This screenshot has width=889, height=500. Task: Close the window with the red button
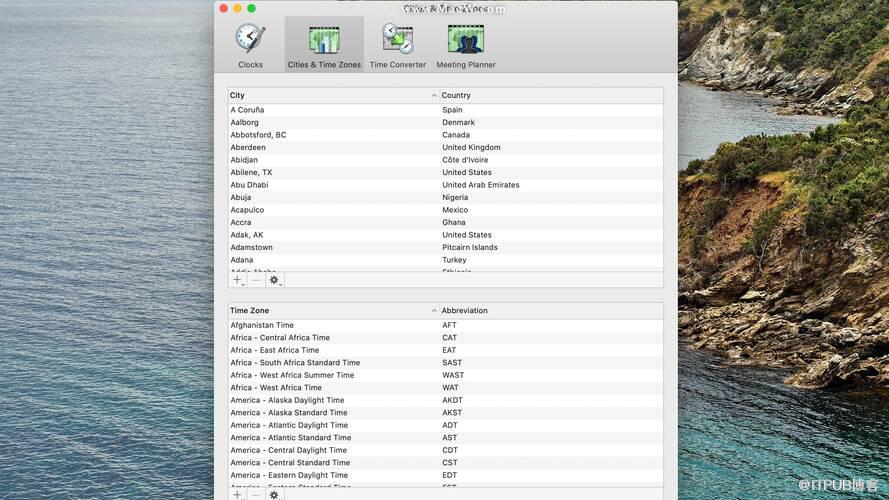coord(223,9)
